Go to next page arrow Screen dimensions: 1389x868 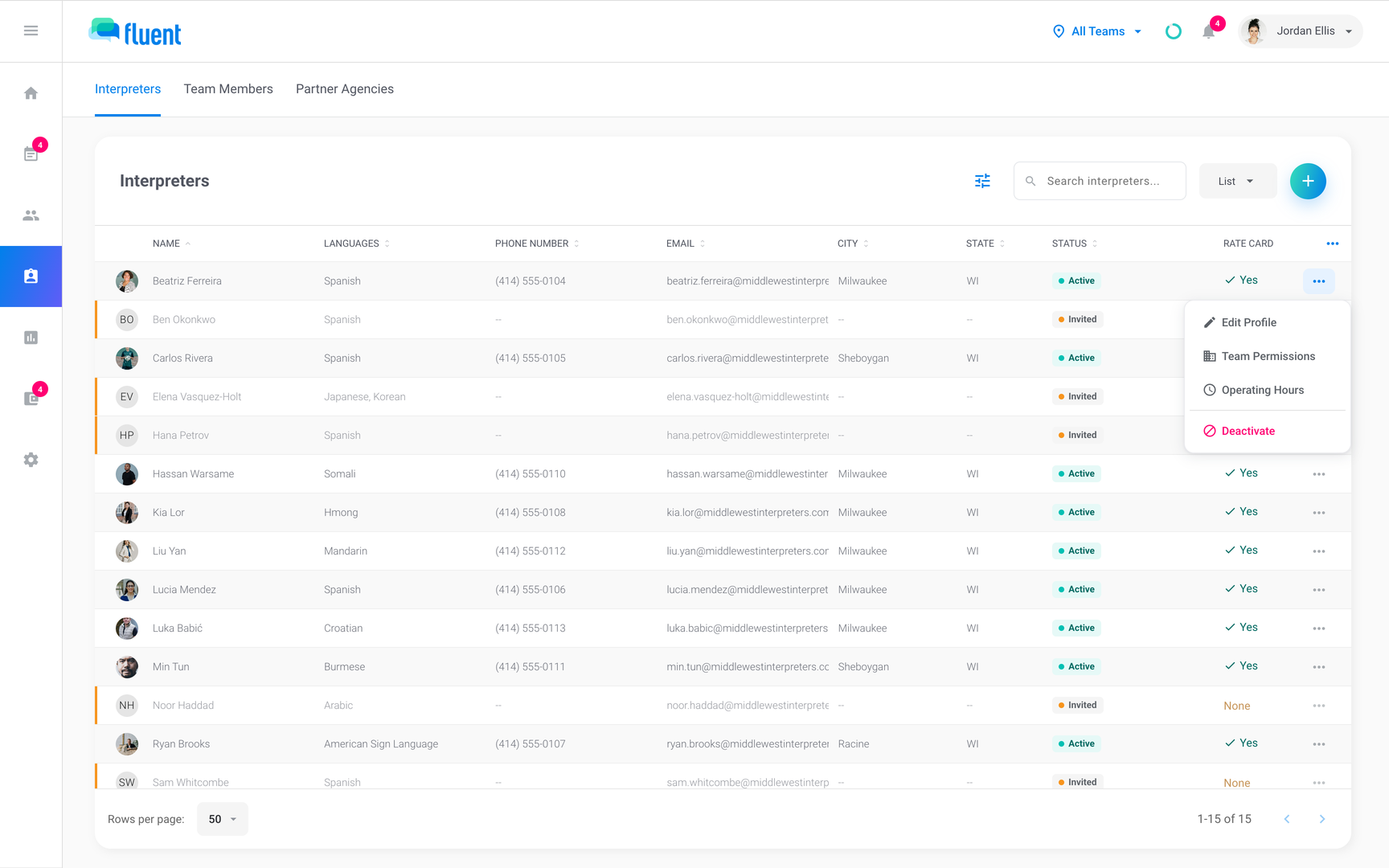pos(1322,819)
